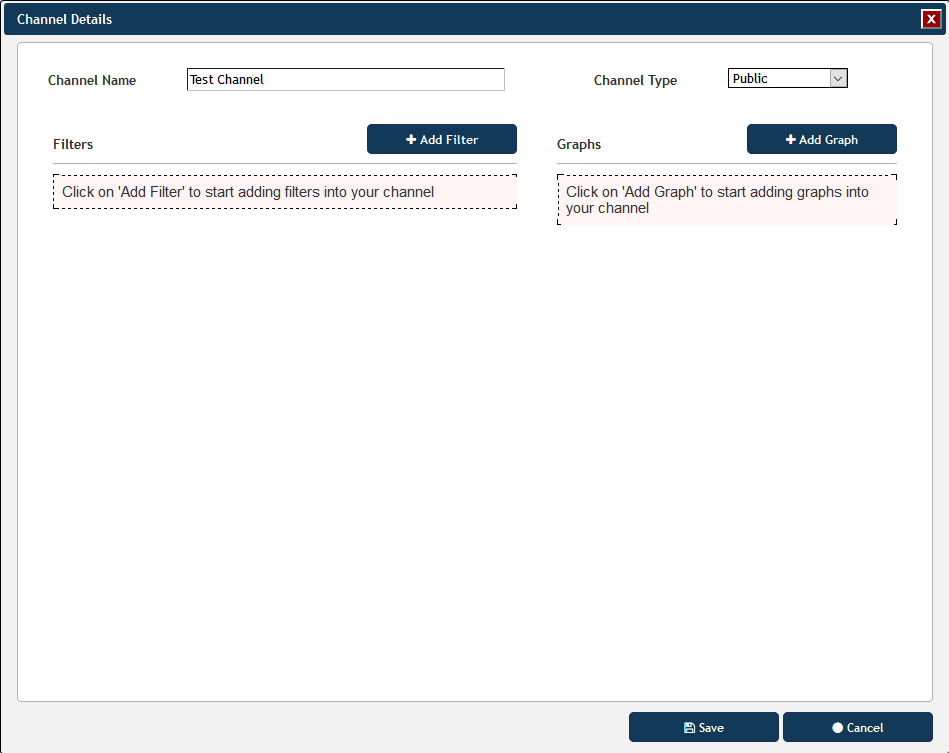This screenshot has height=753, width=949.
Task: Click the Channel Name input field
Action: click(346, 79)
